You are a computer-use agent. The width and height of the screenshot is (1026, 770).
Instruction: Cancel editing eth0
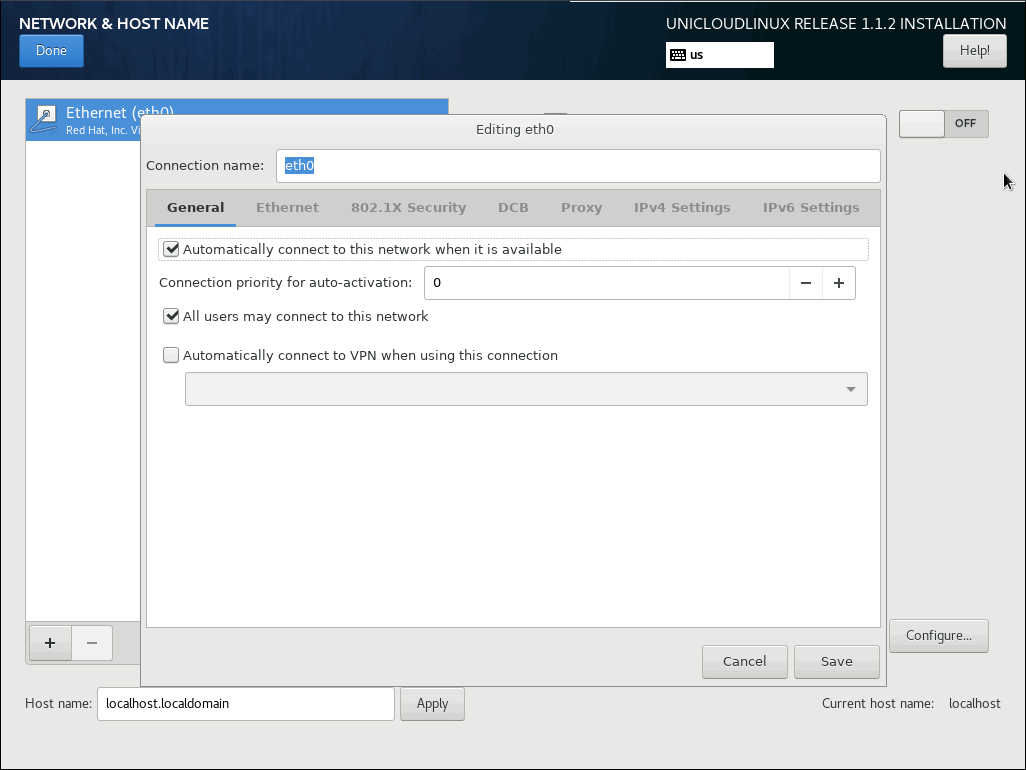pos(745,662)
